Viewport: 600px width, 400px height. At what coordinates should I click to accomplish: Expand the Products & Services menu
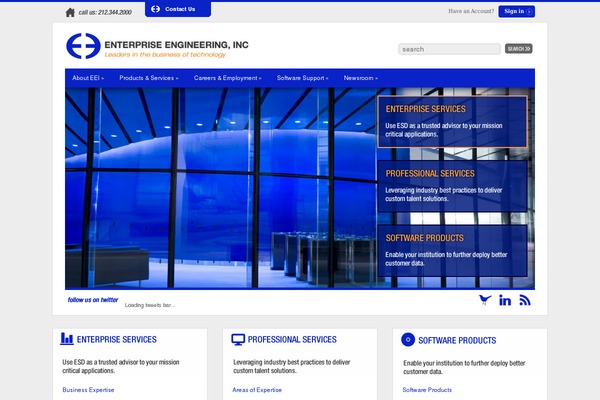(149, 78)
